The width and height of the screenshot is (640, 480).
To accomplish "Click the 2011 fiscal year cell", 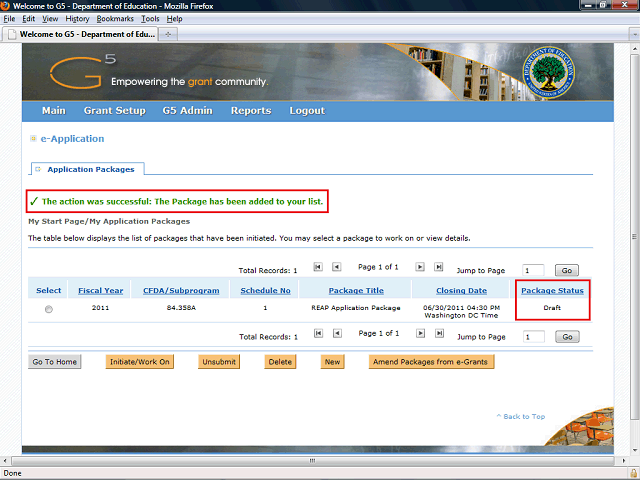I will pos(100,308).
